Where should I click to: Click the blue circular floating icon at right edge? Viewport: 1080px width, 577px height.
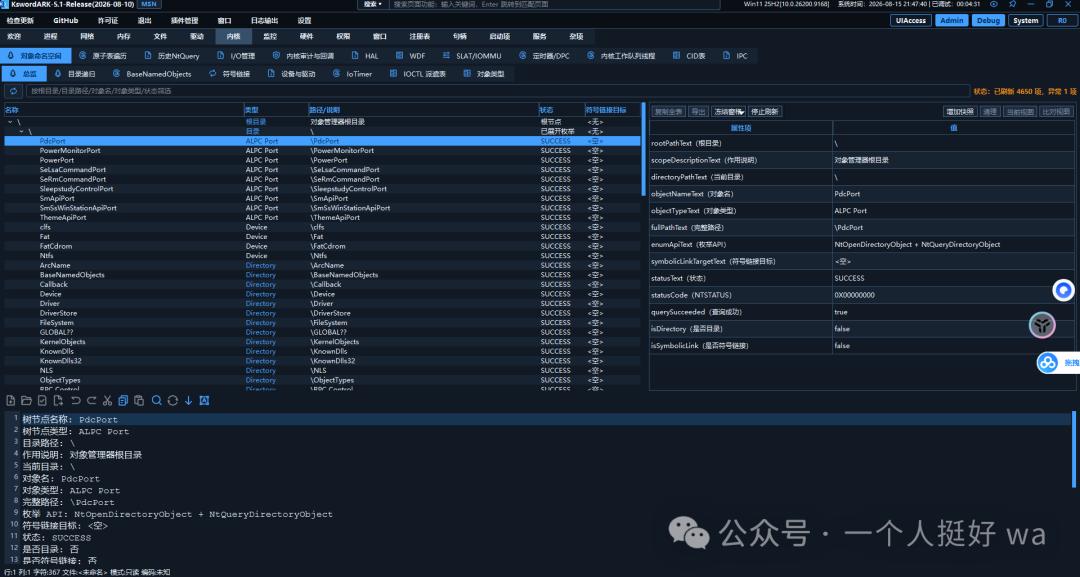(1063, 291)
